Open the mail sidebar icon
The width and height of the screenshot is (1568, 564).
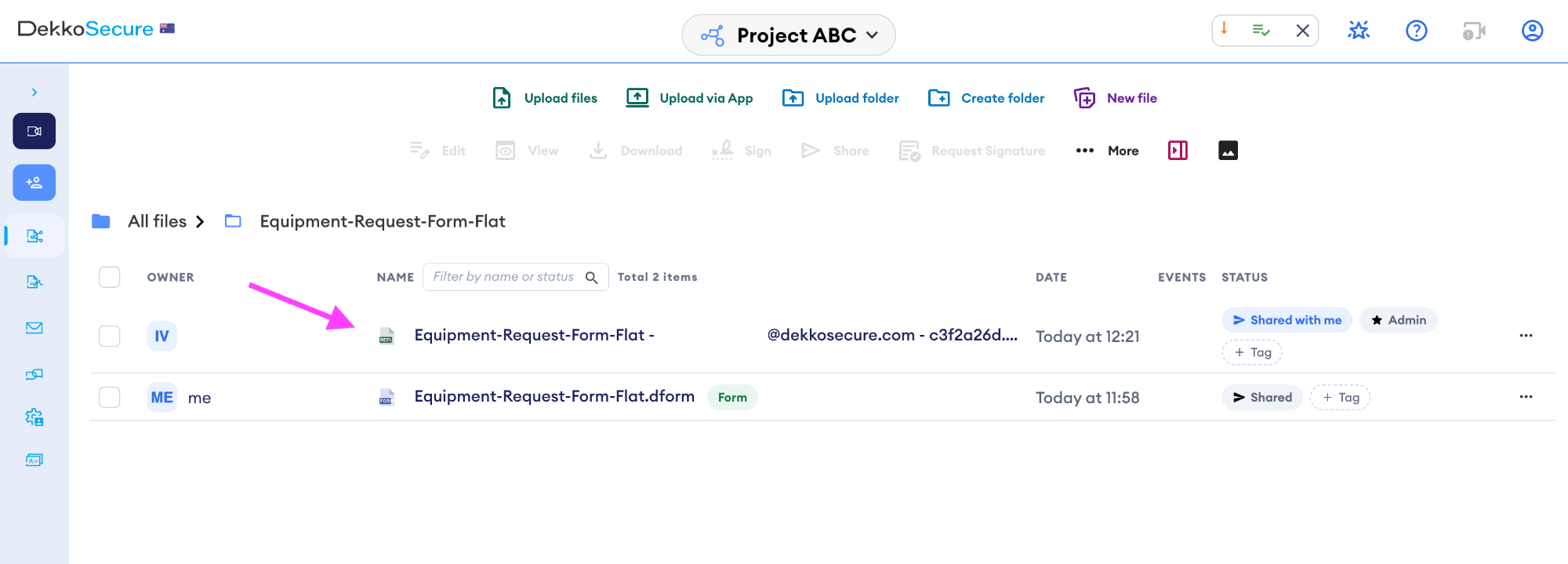pos(34,328)
